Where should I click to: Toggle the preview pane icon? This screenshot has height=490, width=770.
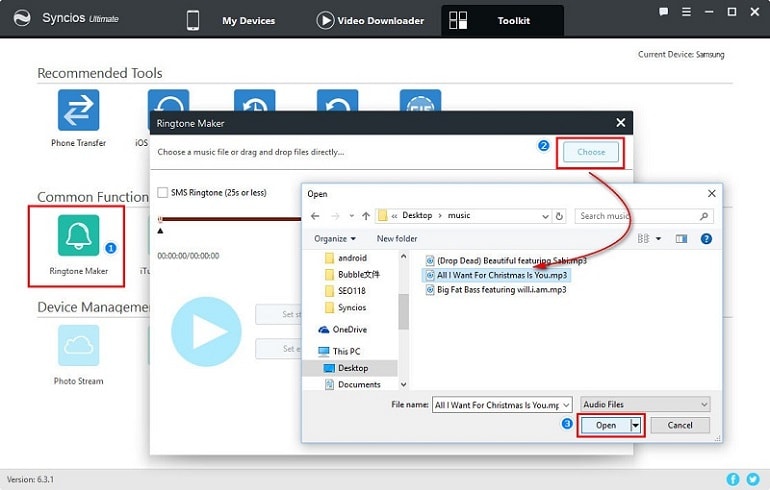tap(681, 239)
